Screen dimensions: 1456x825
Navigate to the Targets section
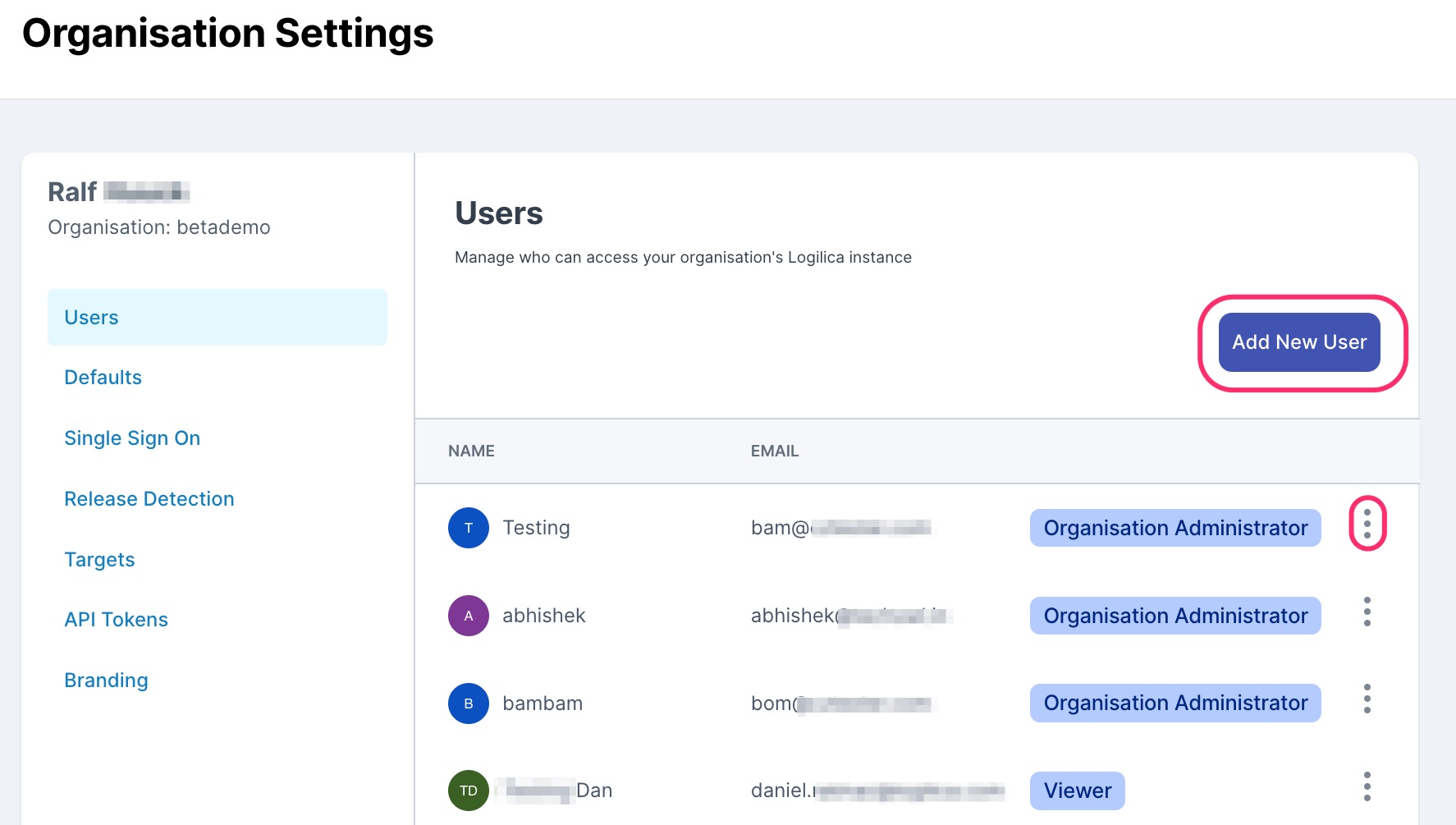99,560
